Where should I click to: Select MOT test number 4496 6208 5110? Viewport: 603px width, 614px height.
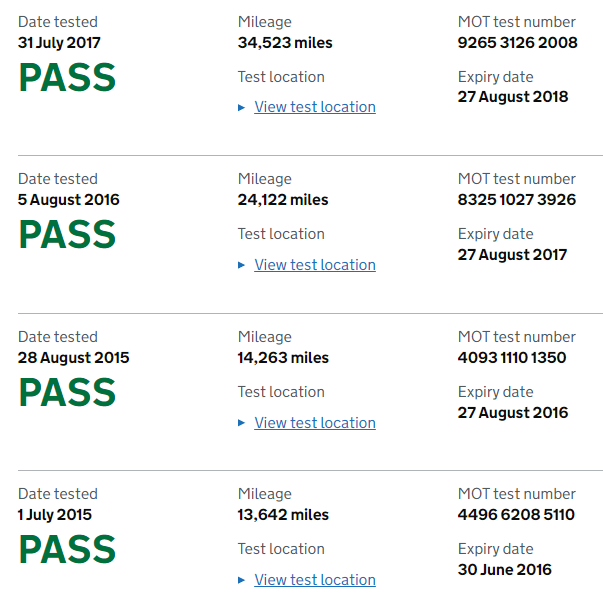coord(516,515)
